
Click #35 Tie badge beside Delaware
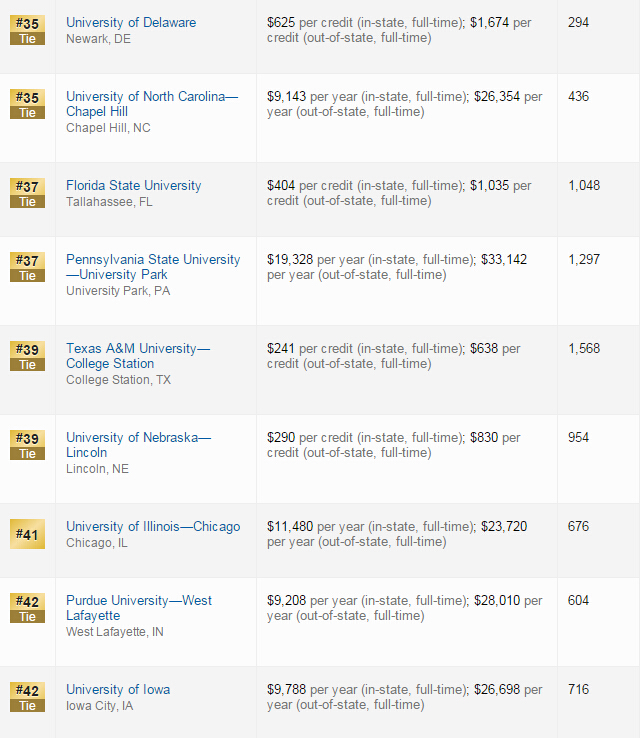(27, 30)
